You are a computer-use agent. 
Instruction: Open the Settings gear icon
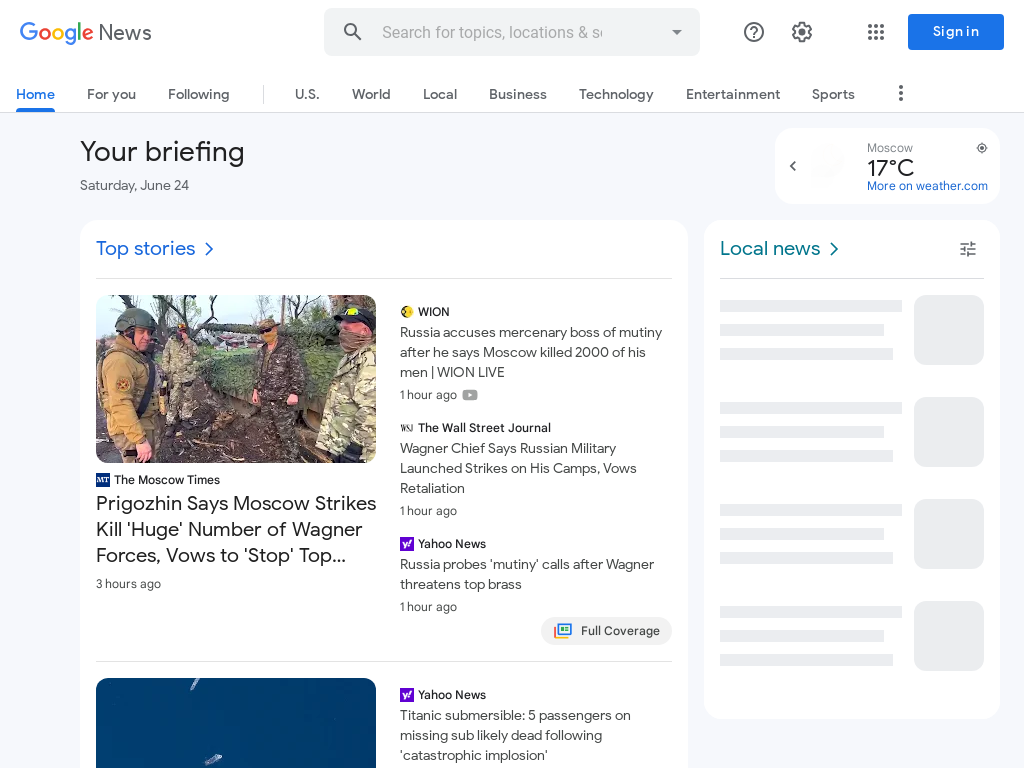pyautogui.click(x=802, y=32)
